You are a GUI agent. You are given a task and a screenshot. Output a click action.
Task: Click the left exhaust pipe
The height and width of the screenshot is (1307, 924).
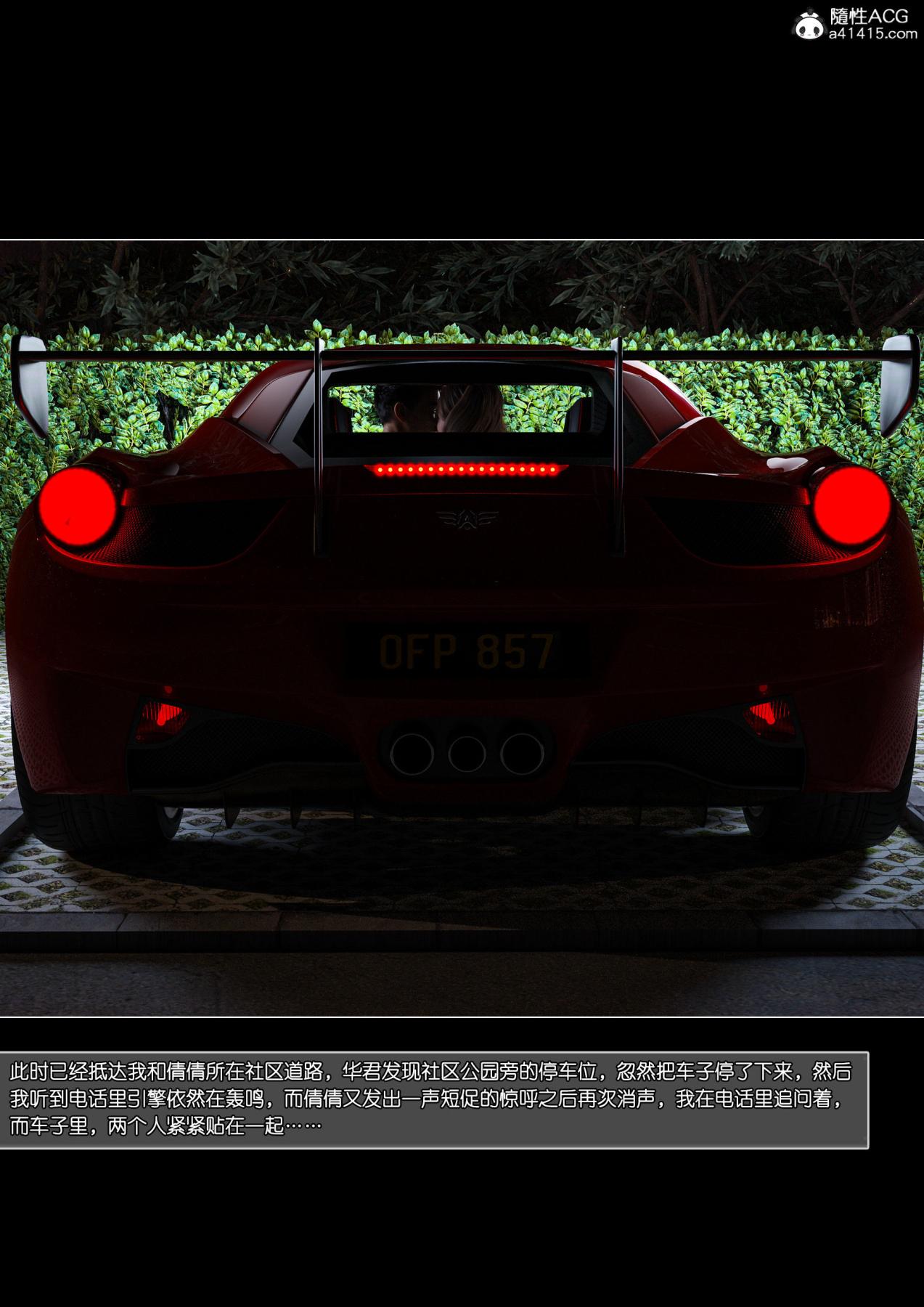411,754
